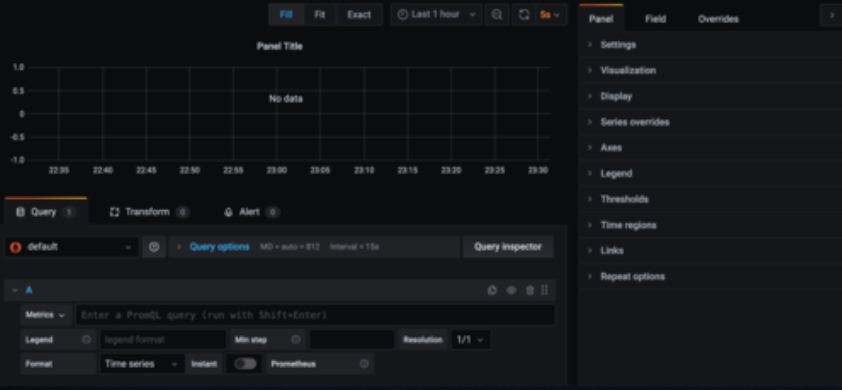
Task: Delete query A with the trash icon
Action: click(x=530, y=290)
